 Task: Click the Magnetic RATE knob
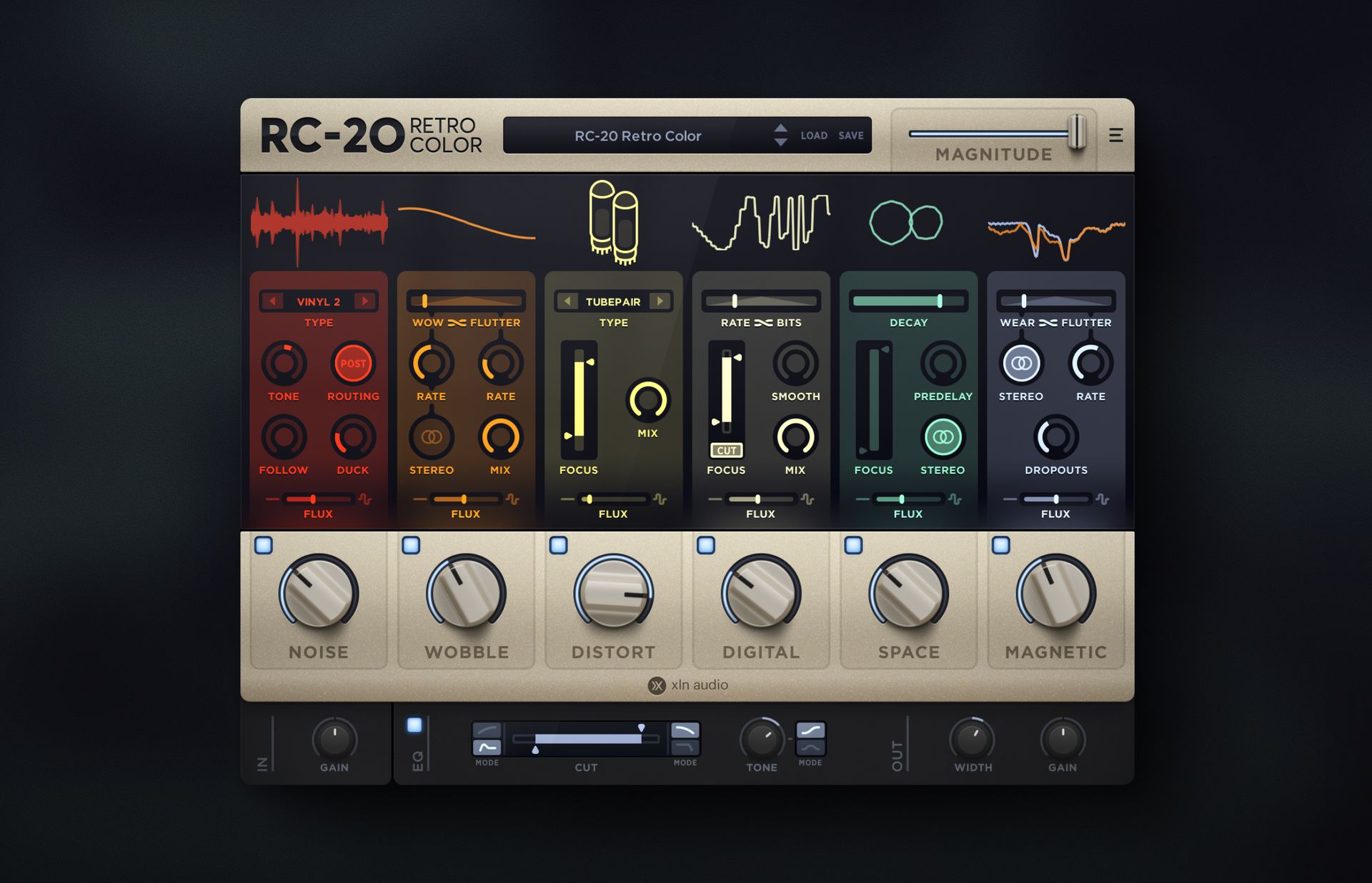(x=1090, y=363)
